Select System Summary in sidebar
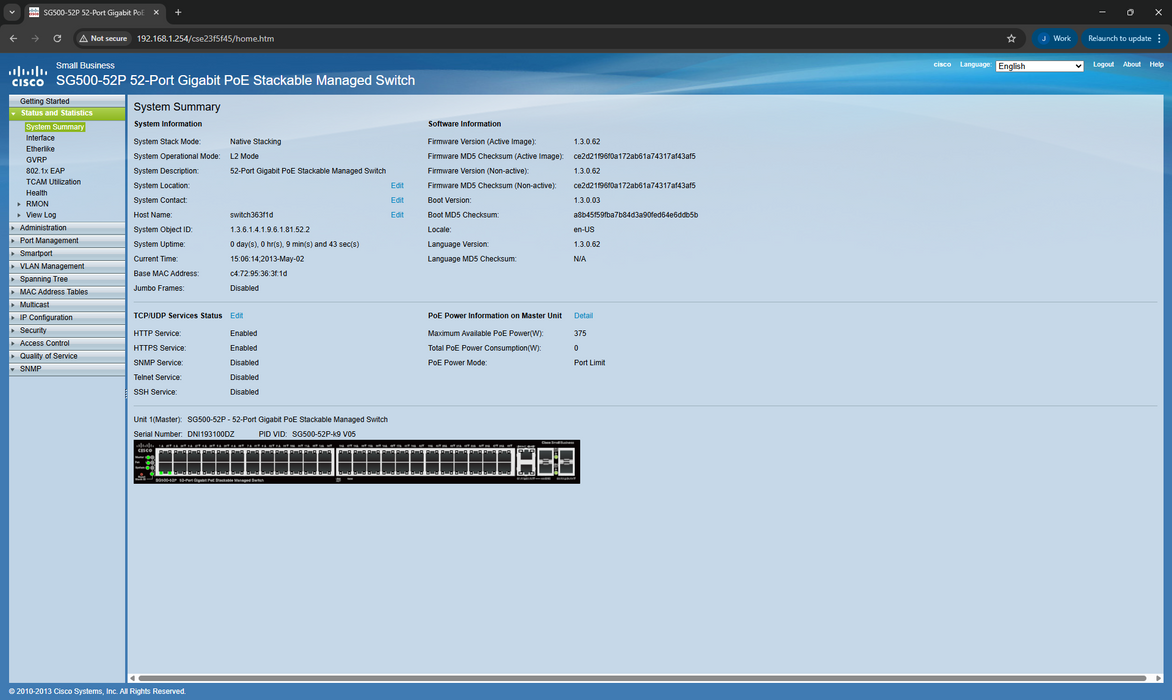Image resolution: width=1172 pixels, height=700 pixels. coord(55,127)
